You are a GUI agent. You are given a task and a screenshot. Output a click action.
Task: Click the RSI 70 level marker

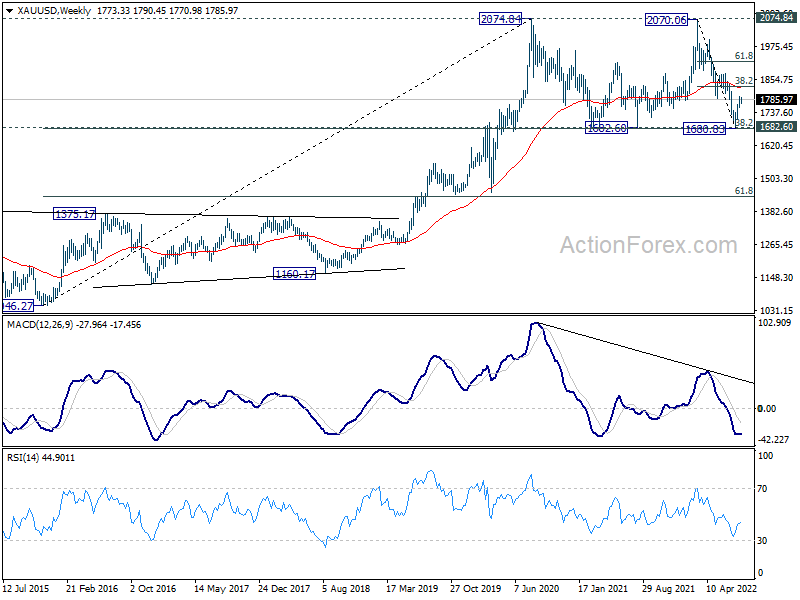pos(762,489)
